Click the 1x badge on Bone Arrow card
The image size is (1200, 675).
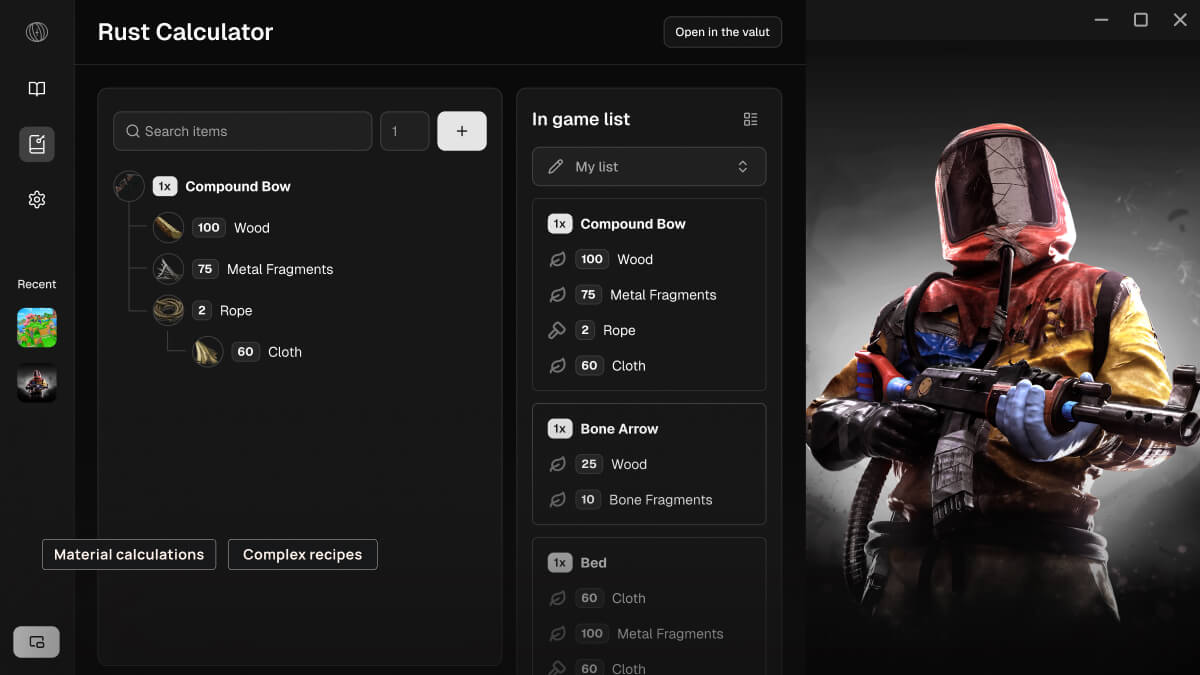(560, 429)
